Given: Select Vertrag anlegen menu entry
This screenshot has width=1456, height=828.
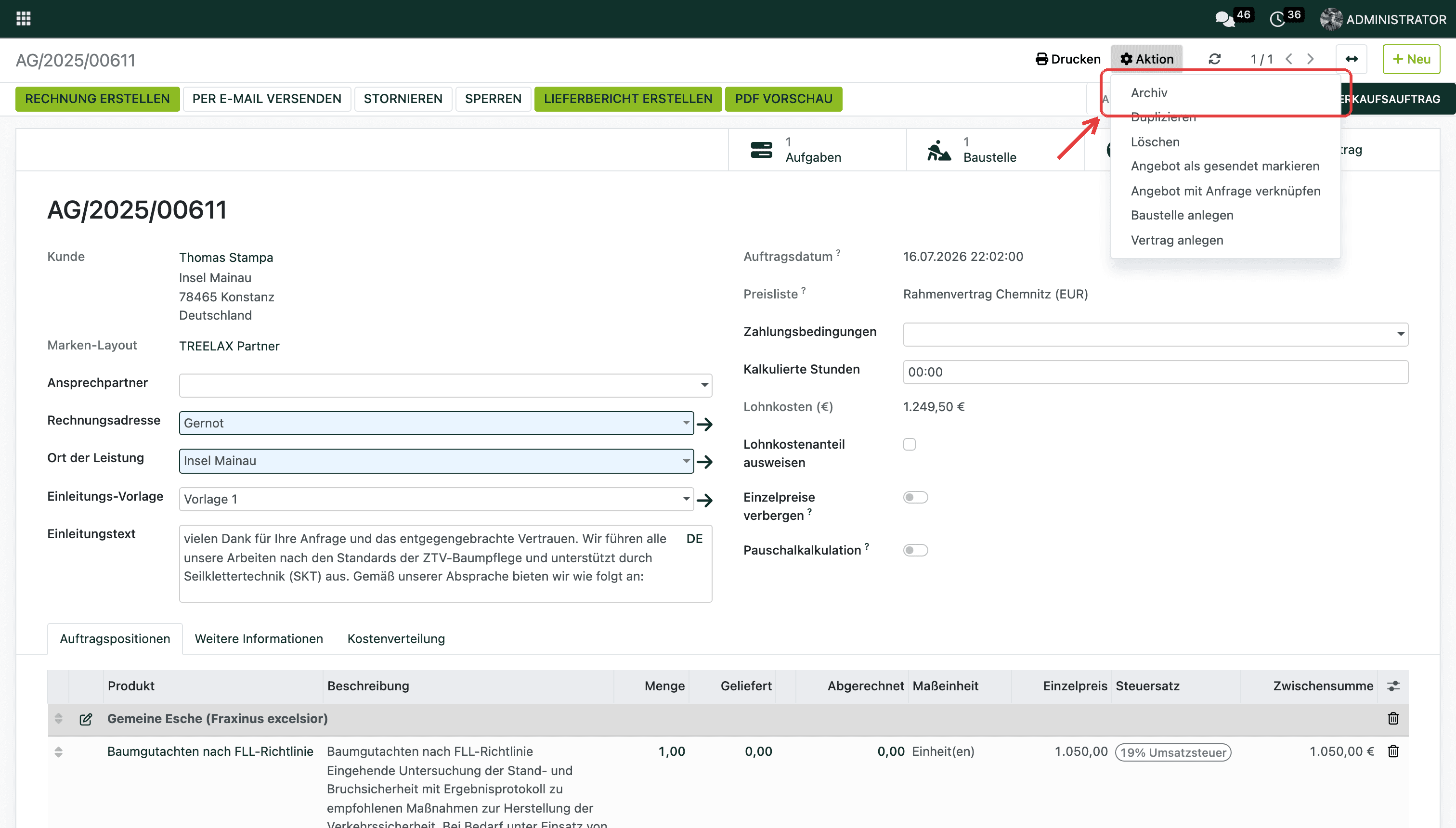Looking at the screenshot, I should (1225, 241).
